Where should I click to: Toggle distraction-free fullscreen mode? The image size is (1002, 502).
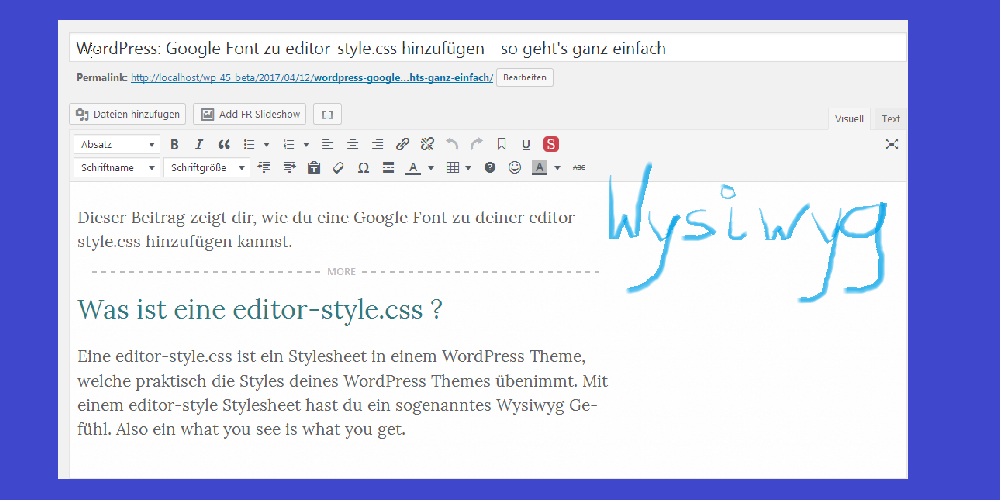891,144
